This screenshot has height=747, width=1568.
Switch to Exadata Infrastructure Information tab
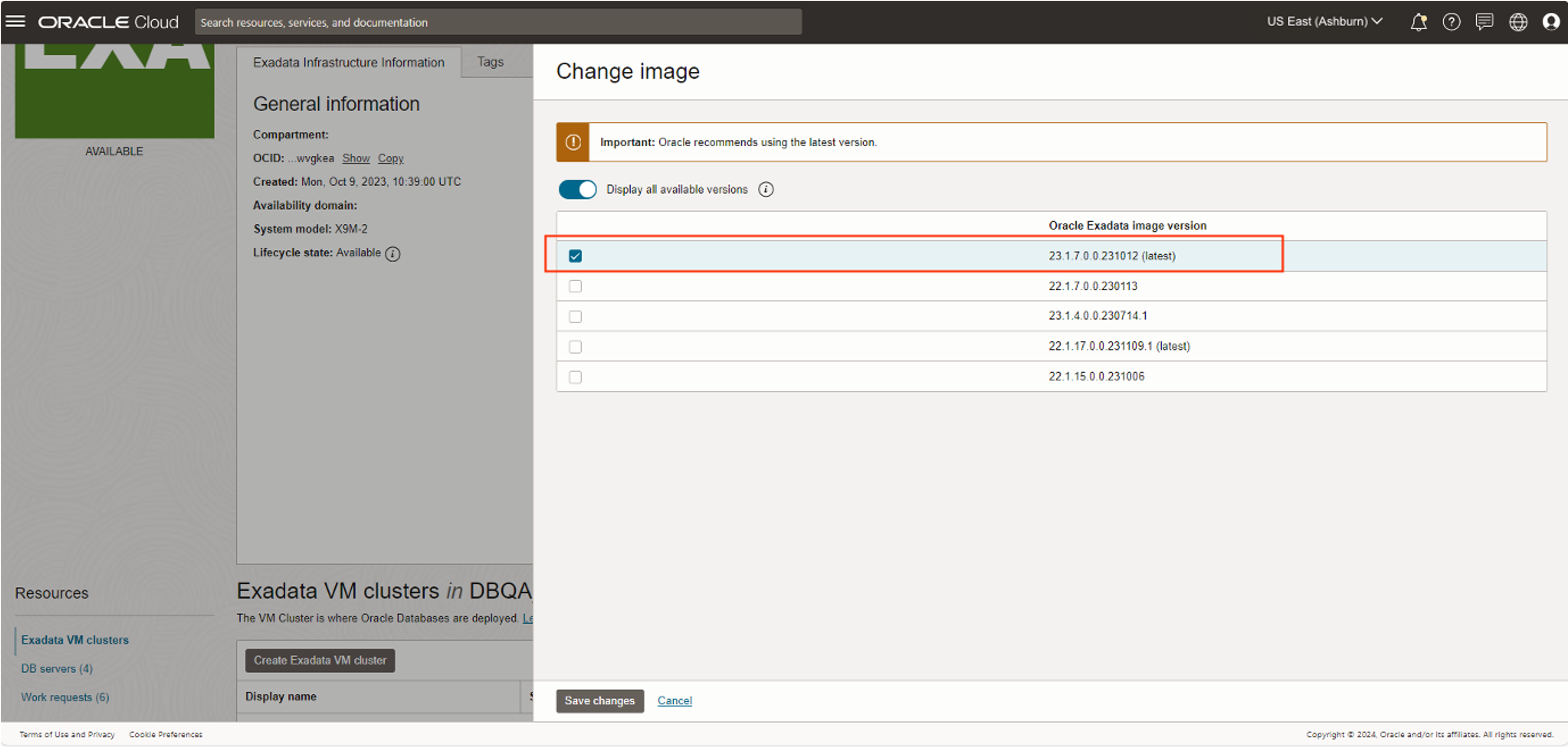point(349,62)
